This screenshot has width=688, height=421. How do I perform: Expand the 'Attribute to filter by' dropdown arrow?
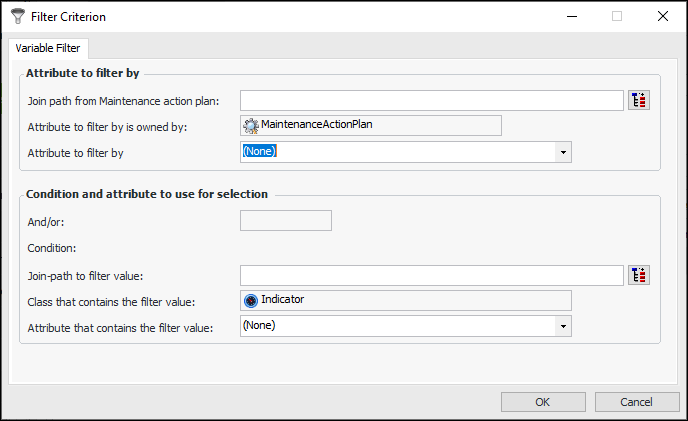pos(564,152)
